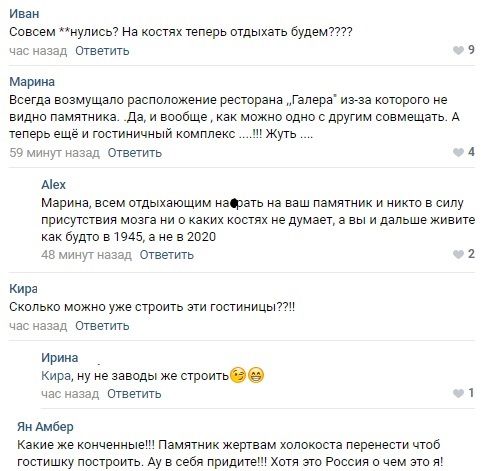The height and width of the screenshot is (471, 482).
Task: Open the '48 минут назад' timestamp on Alex's reply
Action: pyautogui.click(x=86, y=255)
